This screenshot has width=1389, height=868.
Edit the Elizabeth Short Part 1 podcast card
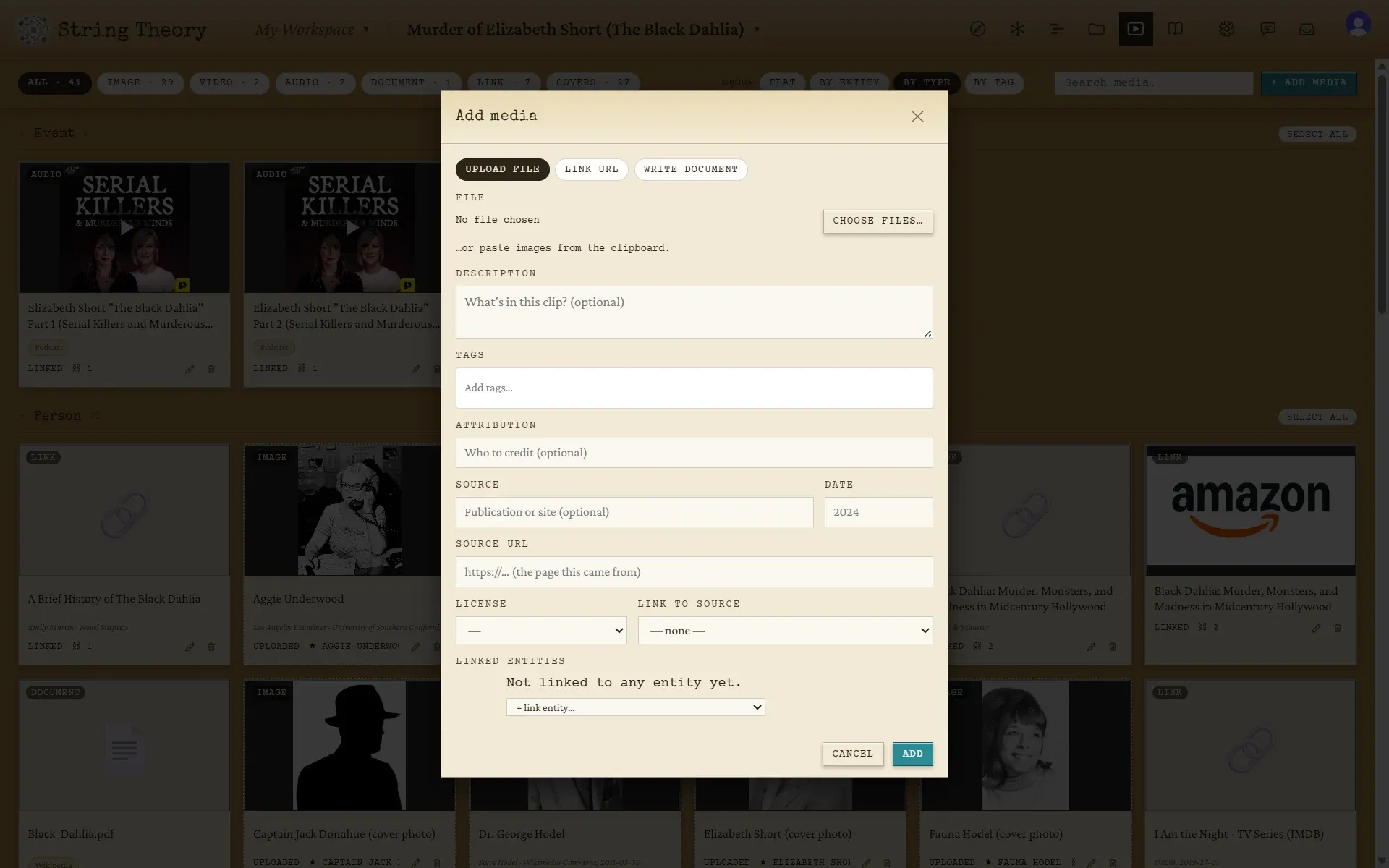pos(190,369)
